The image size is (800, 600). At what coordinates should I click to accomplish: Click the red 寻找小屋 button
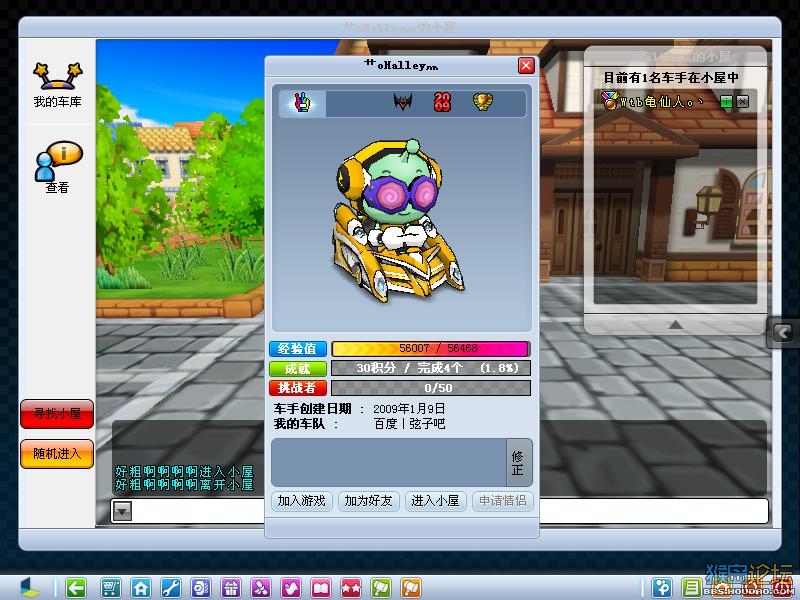pyautogui.click(x=57, y=414)
